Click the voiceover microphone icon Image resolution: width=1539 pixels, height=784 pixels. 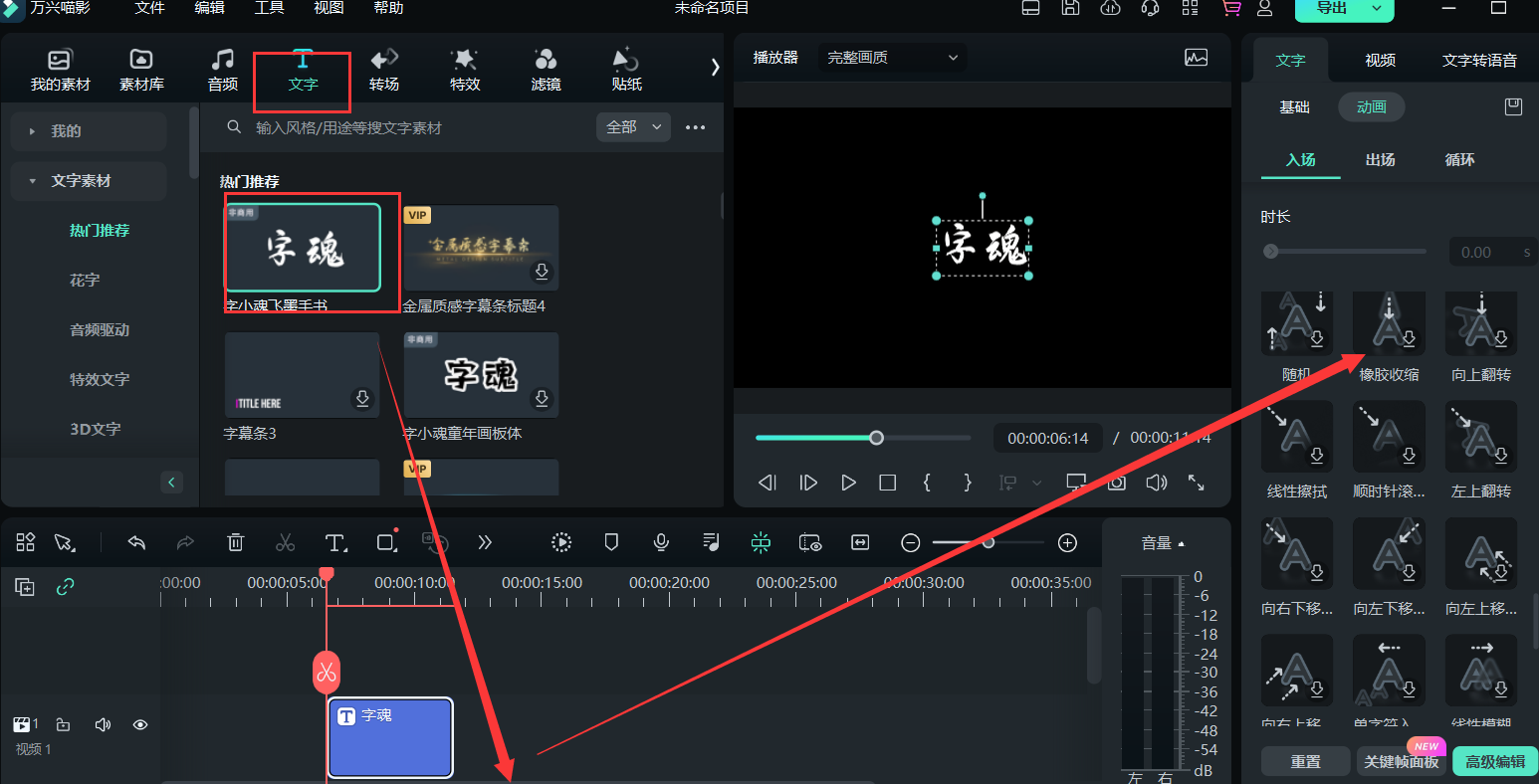pyautogui.click(x=661, y=542)
